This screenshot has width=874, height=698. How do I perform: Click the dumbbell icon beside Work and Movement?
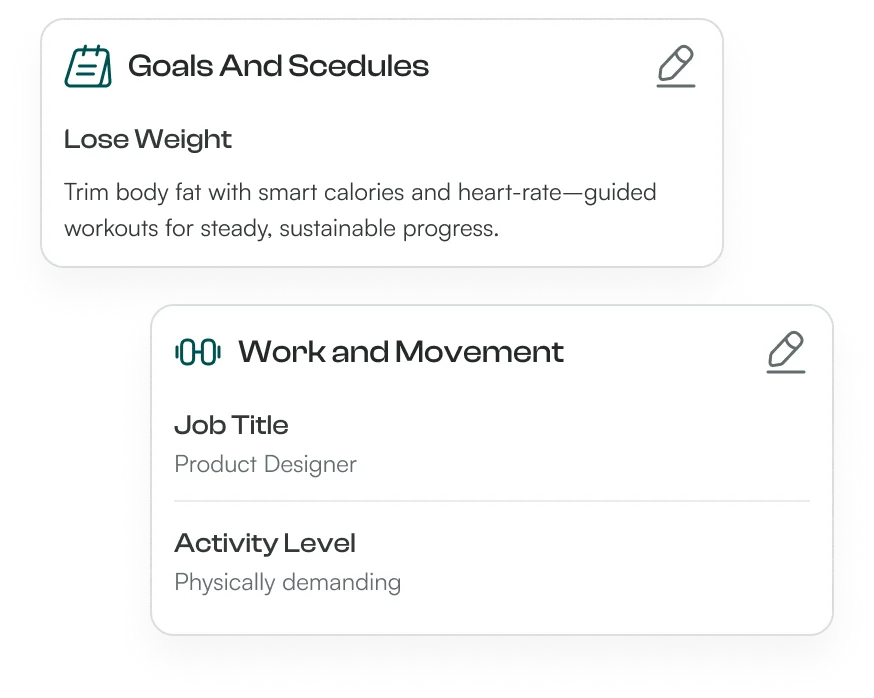coord(198,352)
